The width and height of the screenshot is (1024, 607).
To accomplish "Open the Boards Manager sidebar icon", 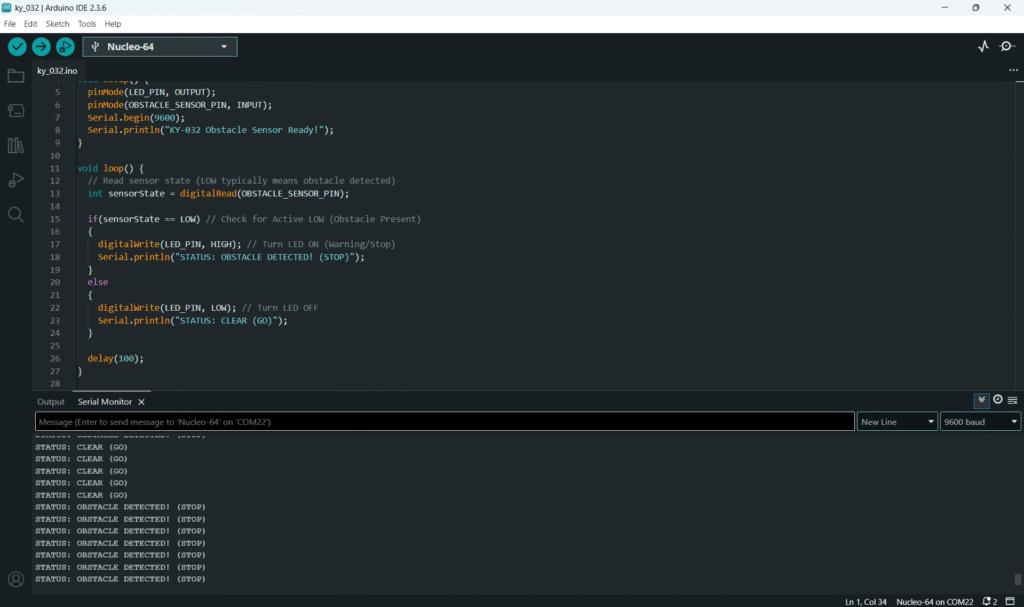I will tap(16, 111).
